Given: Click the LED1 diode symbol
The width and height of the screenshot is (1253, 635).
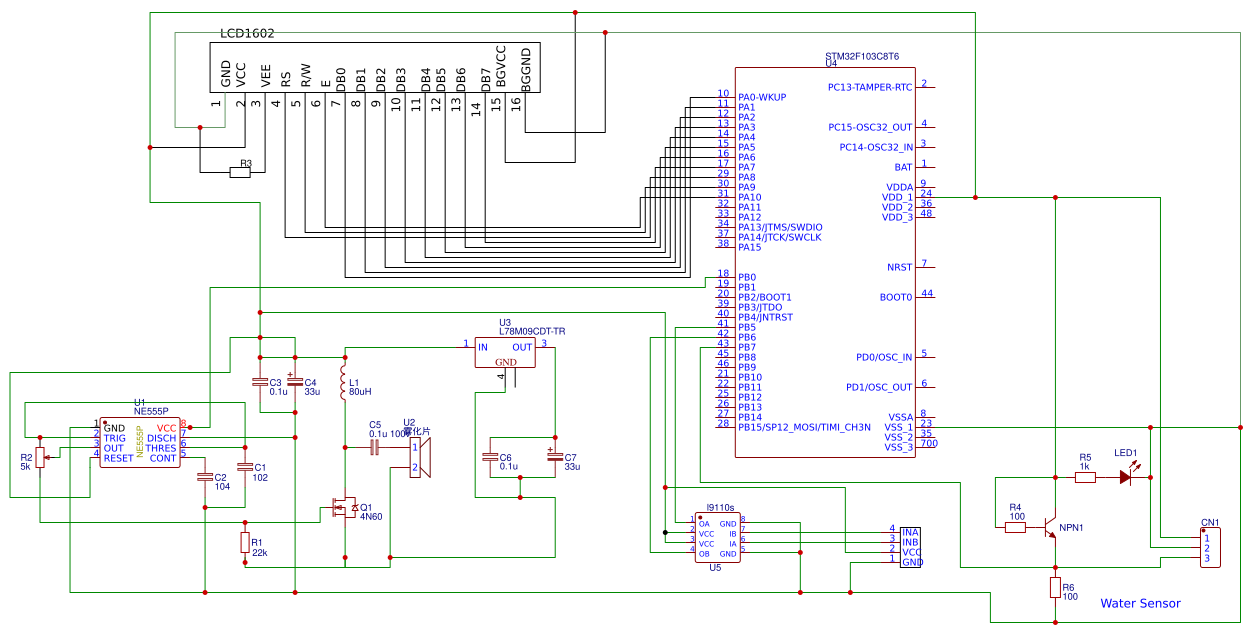Looking at the screenshot, I should click(1127, 477).
